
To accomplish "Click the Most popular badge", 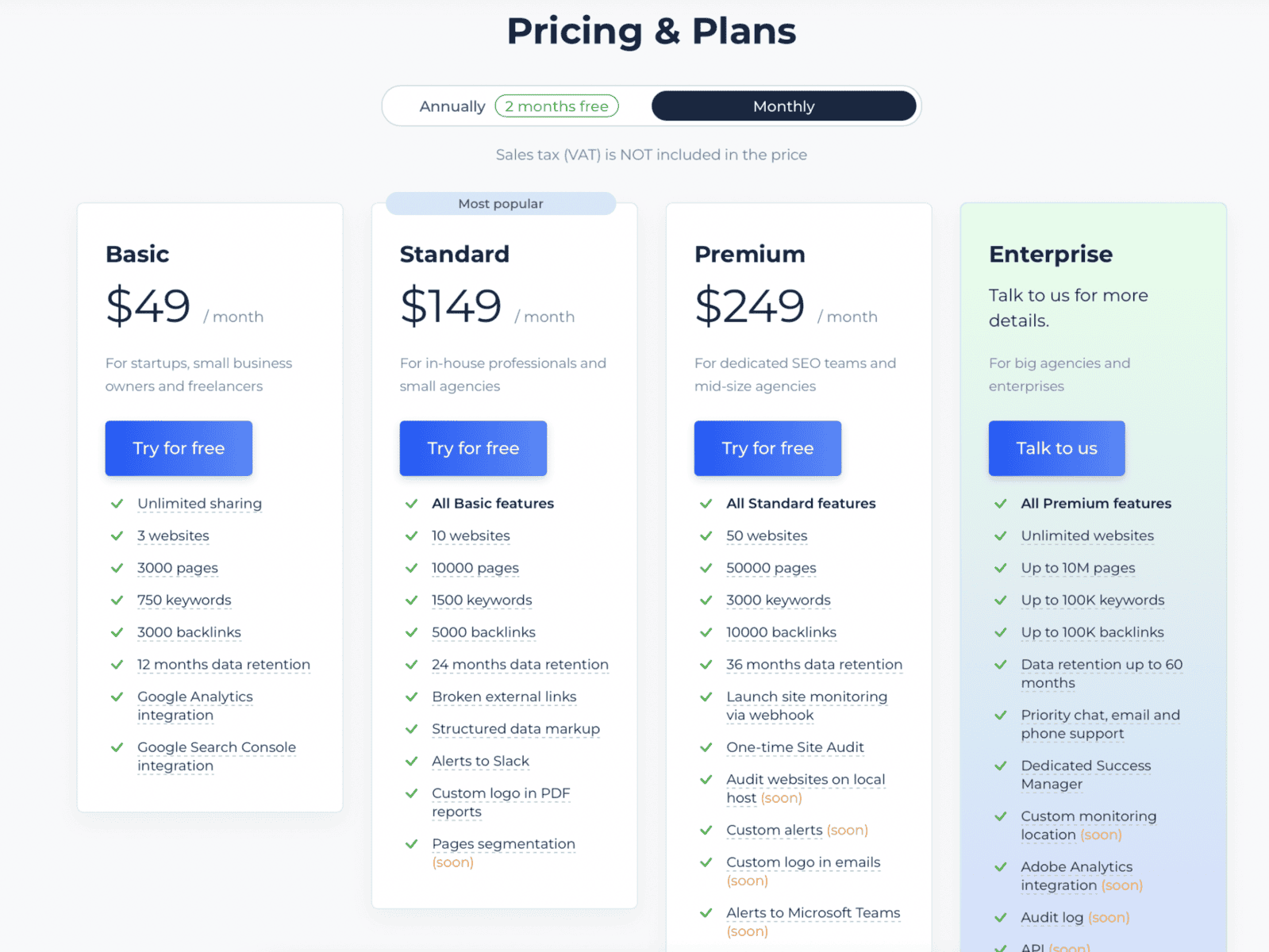I will tap(501, 204).
